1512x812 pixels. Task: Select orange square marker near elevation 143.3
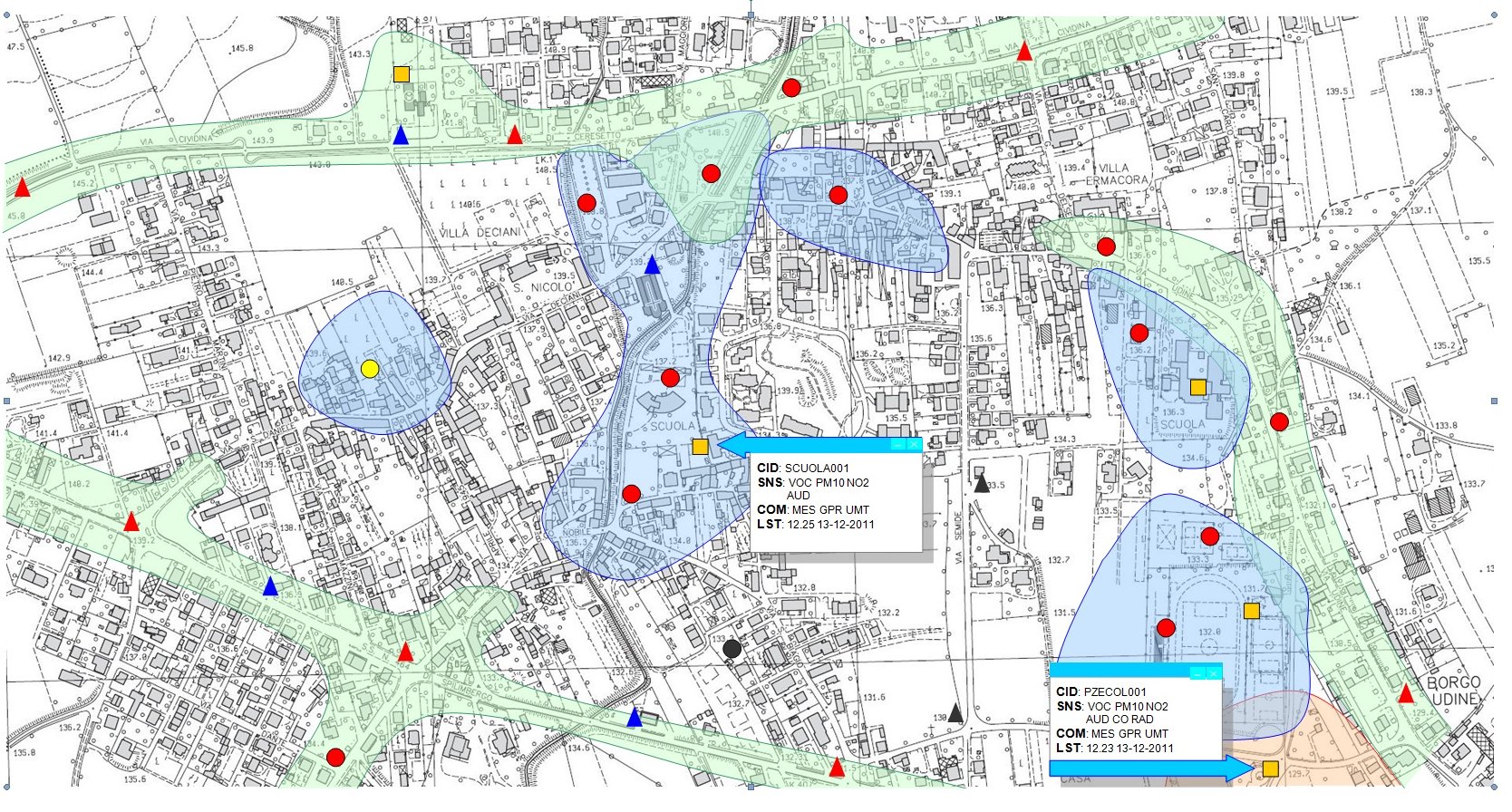tap(401, 74)
